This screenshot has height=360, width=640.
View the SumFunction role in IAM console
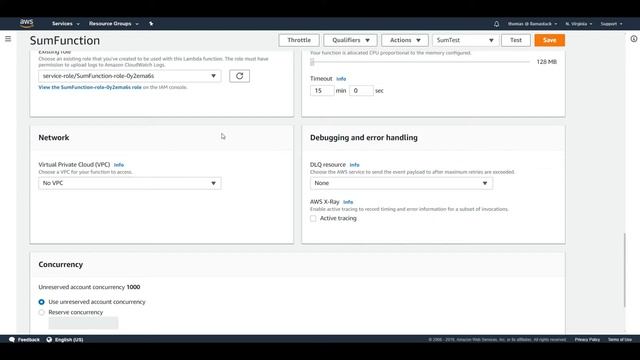(x=90, y=87)
